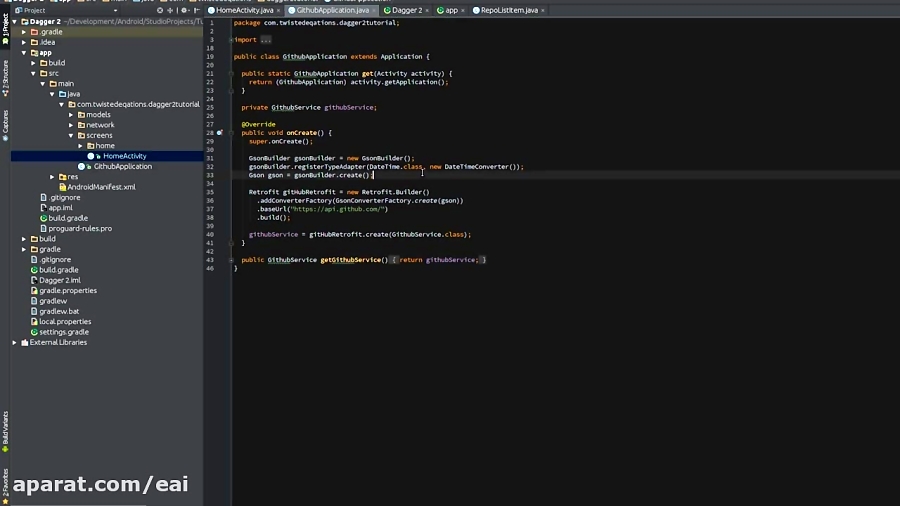900x506 pixels.
Task: Collapse the screens package
Action: [x=71, y=135]
